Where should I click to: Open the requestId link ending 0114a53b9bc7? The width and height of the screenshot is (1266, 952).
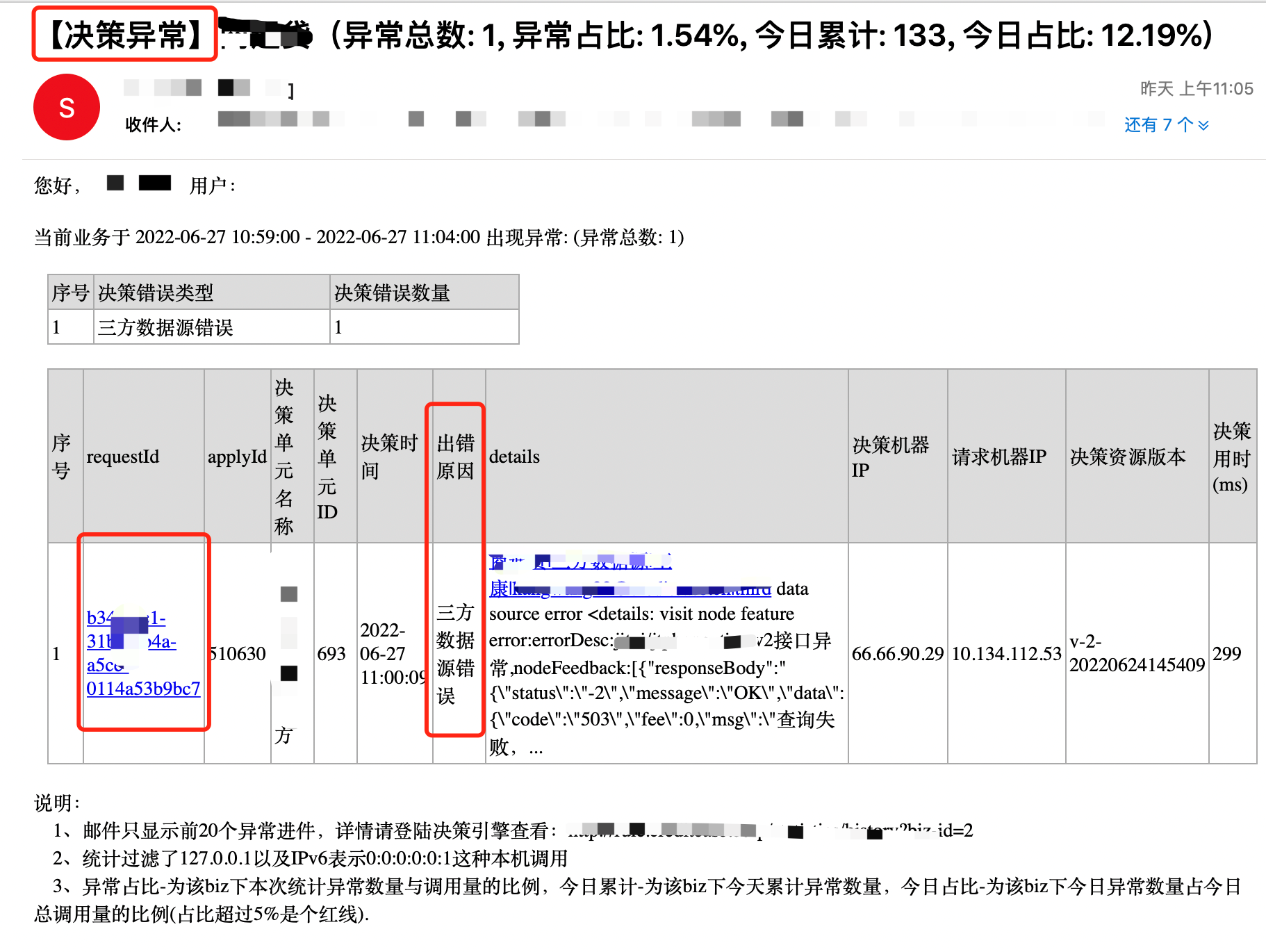coord(143,653)
